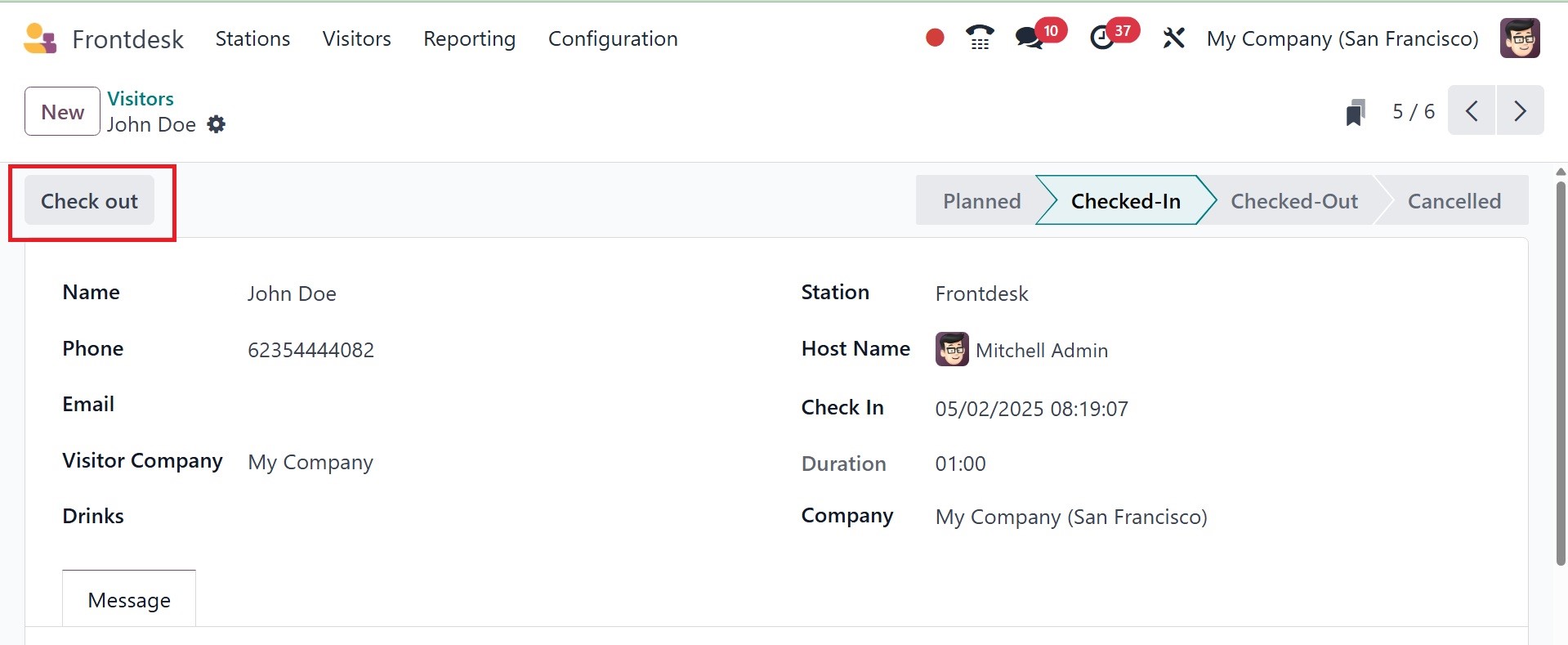
Task: Click the bookmark icon near the pager
Action: pyautogui.click(x=1355, y=112)
